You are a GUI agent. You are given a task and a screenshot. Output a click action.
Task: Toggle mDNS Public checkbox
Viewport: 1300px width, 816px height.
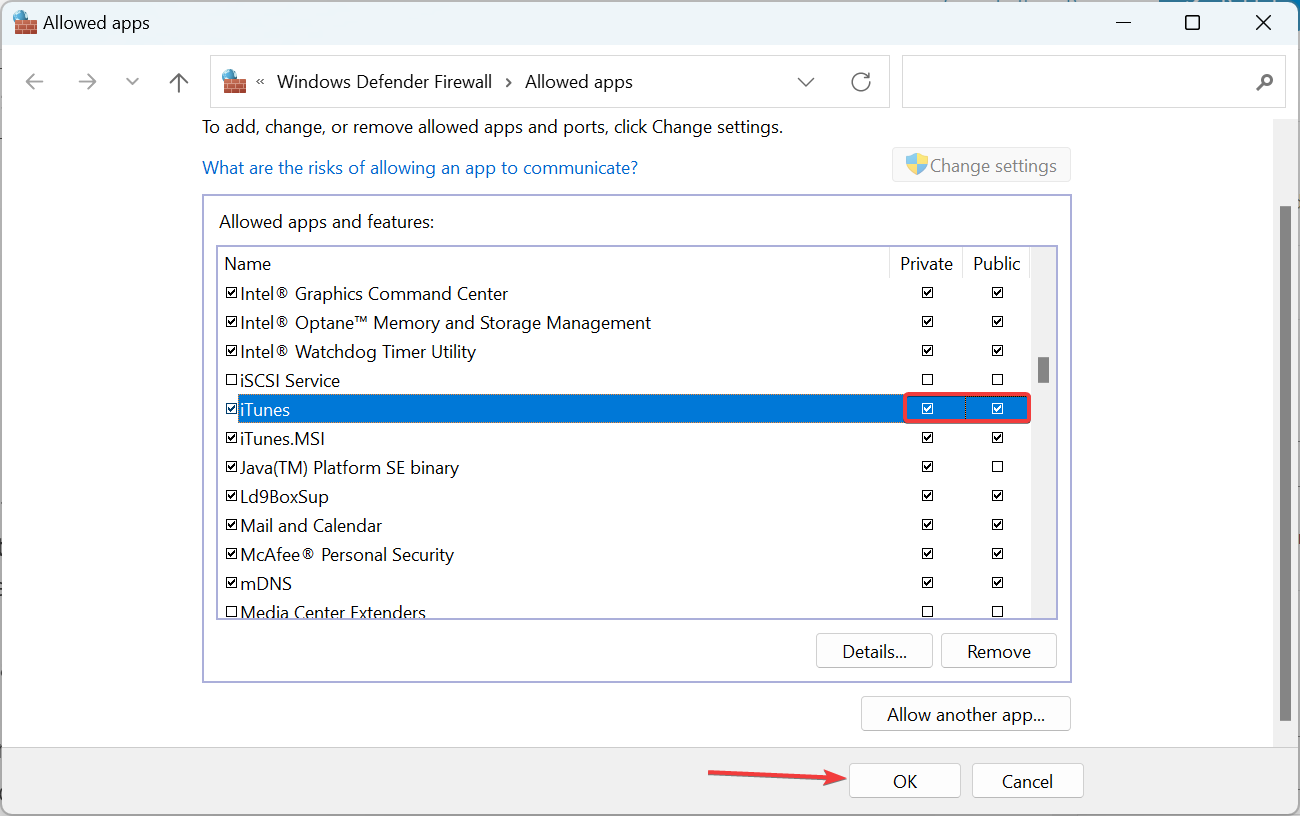(997, 583)
